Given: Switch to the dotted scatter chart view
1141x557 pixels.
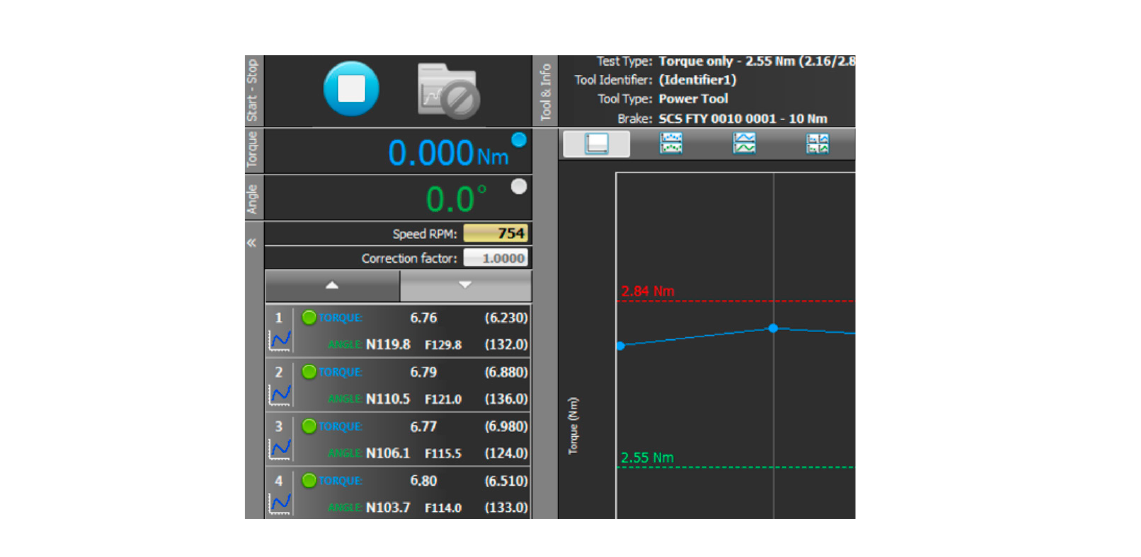Looking at the screenshot, I should click(671, 144).
